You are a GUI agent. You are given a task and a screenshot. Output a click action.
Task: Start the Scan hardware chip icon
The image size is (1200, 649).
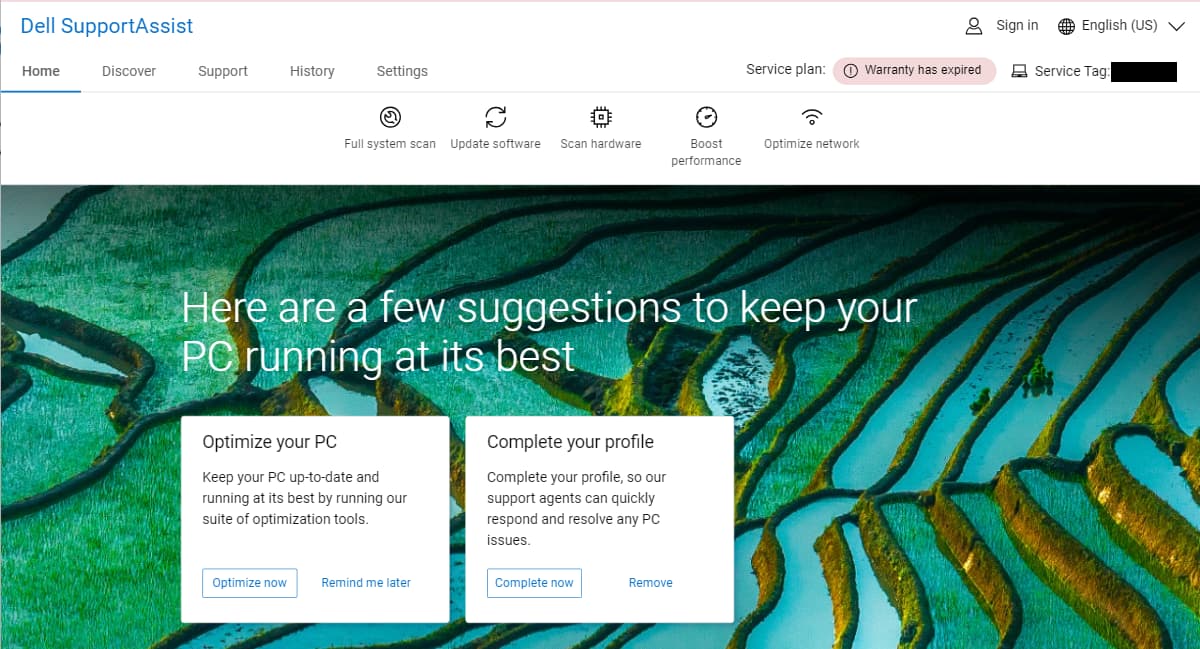point(600,118)
